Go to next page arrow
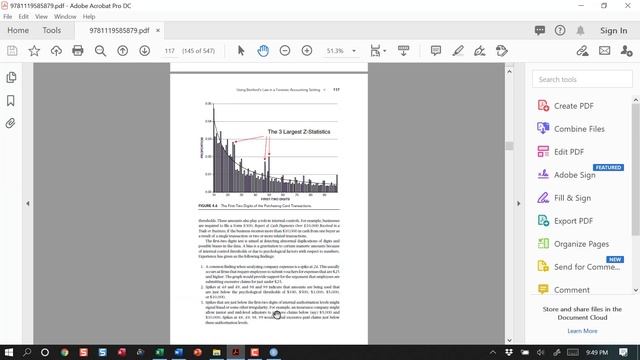The height and width of the screenshot is (360, 640). point(144,51)
